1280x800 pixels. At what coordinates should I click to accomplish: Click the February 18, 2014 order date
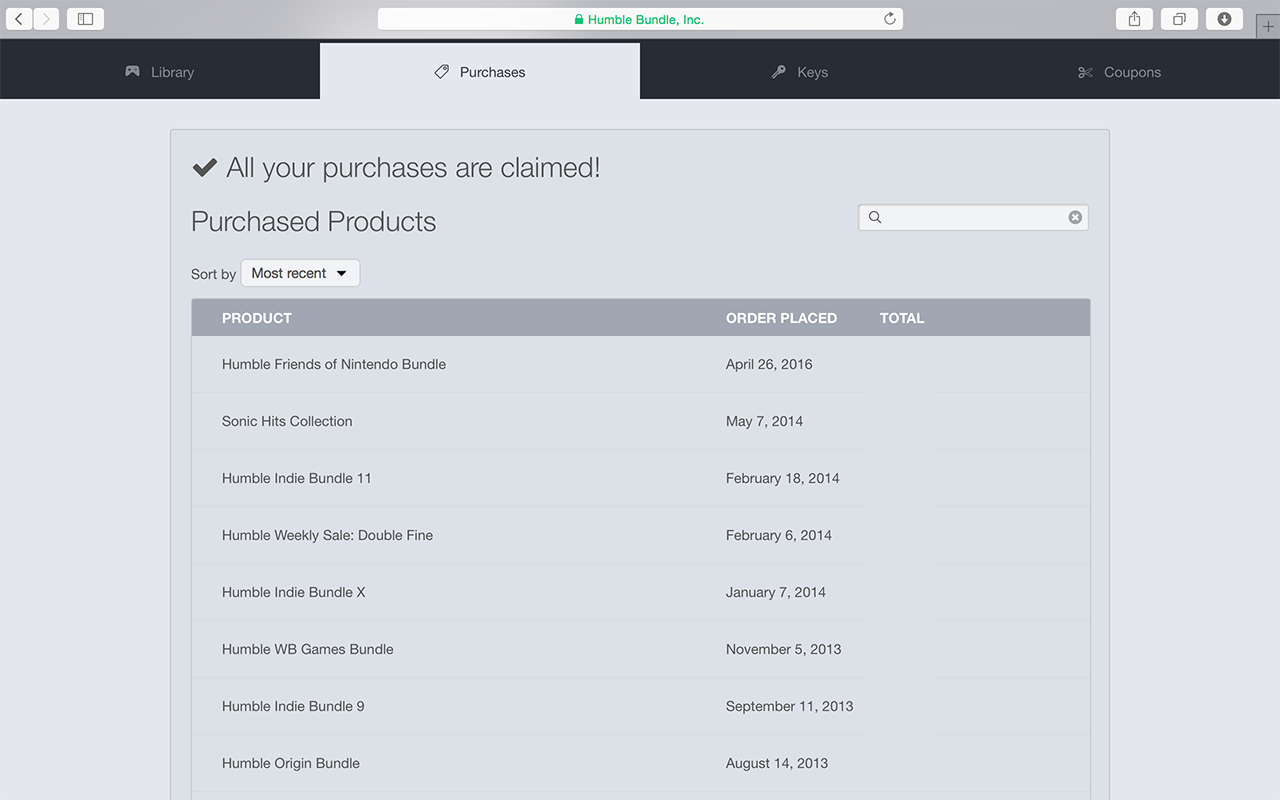click(x=782, y=478)
